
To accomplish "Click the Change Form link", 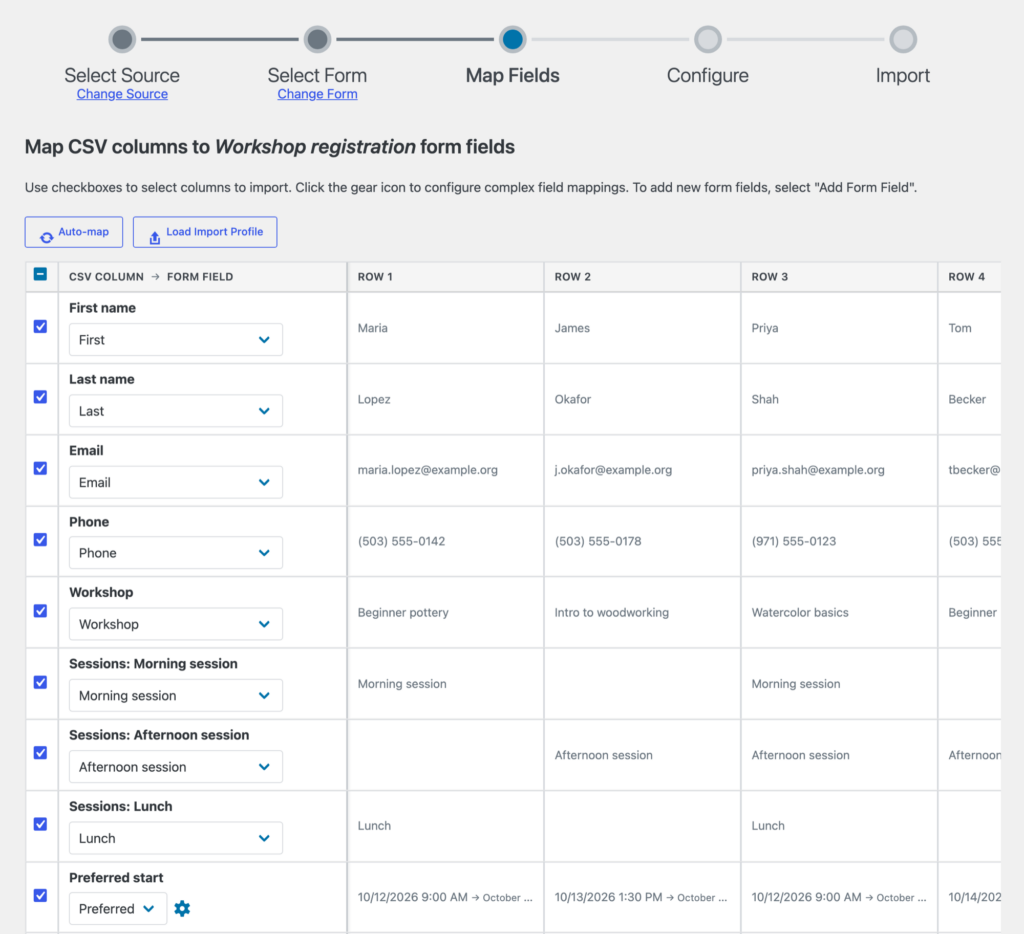I will click(317, 94).
